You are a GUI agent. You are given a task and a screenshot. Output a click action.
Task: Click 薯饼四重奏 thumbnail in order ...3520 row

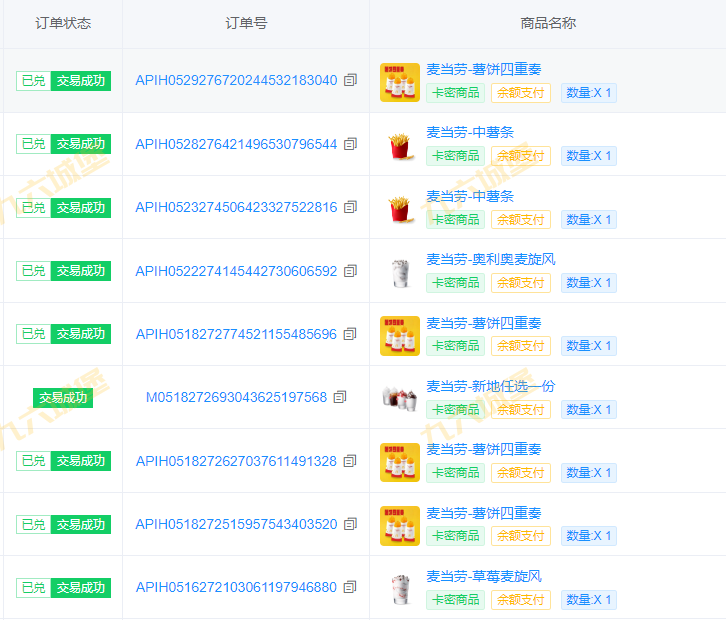point(400,526)
